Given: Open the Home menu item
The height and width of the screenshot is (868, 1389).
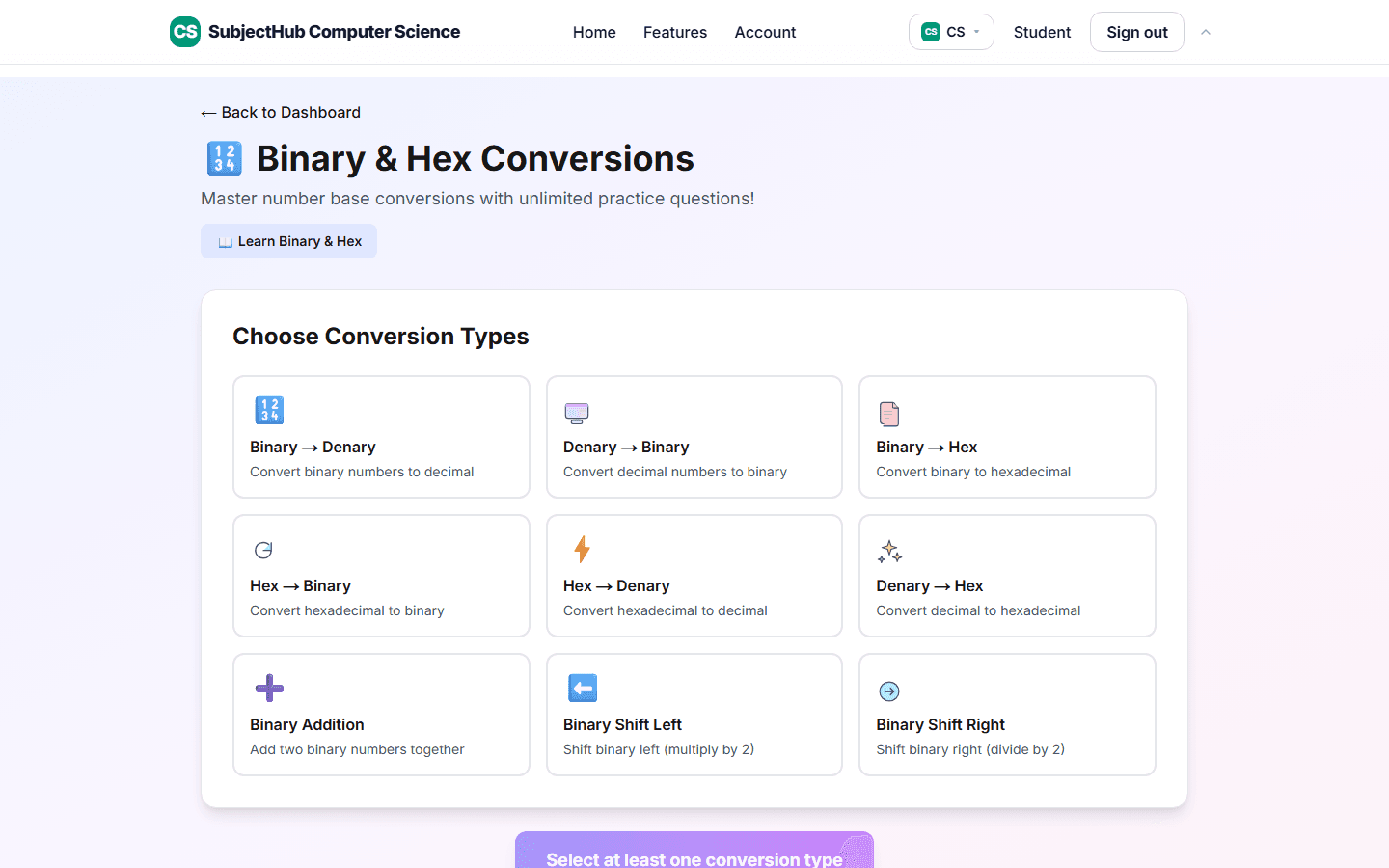Looking at the screenshot, I should pos(594,32).
